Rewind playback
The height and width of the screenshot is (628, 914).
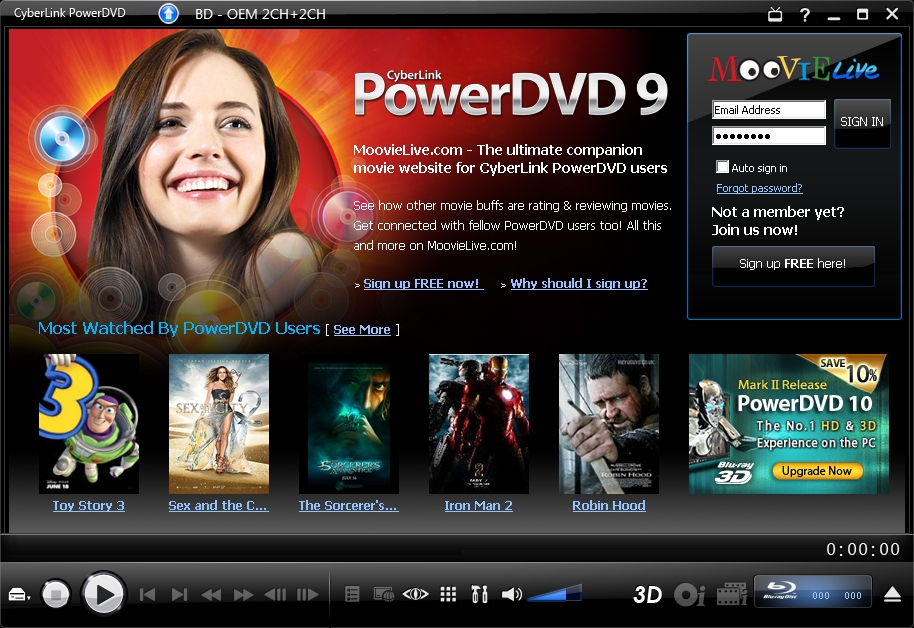tap(211, 595)
